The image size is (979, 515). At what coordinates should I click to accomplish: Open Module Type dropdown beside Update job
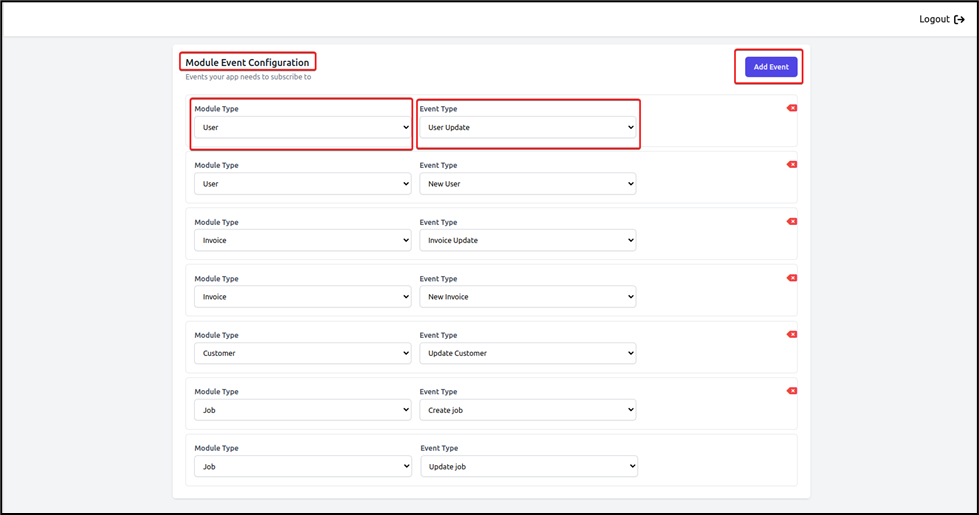(303, 466)
